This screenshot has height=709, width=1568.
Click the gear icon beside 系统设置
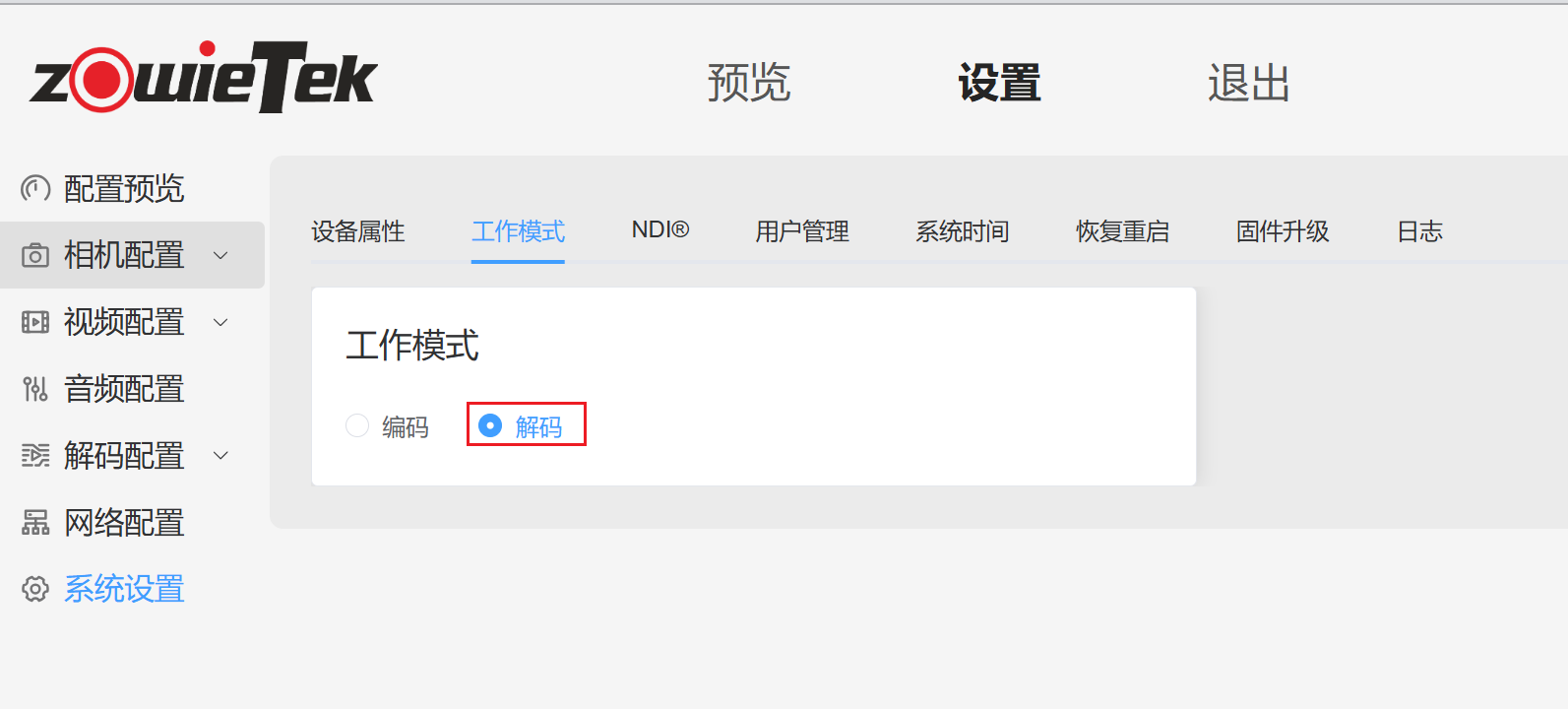tap(35, 589)
